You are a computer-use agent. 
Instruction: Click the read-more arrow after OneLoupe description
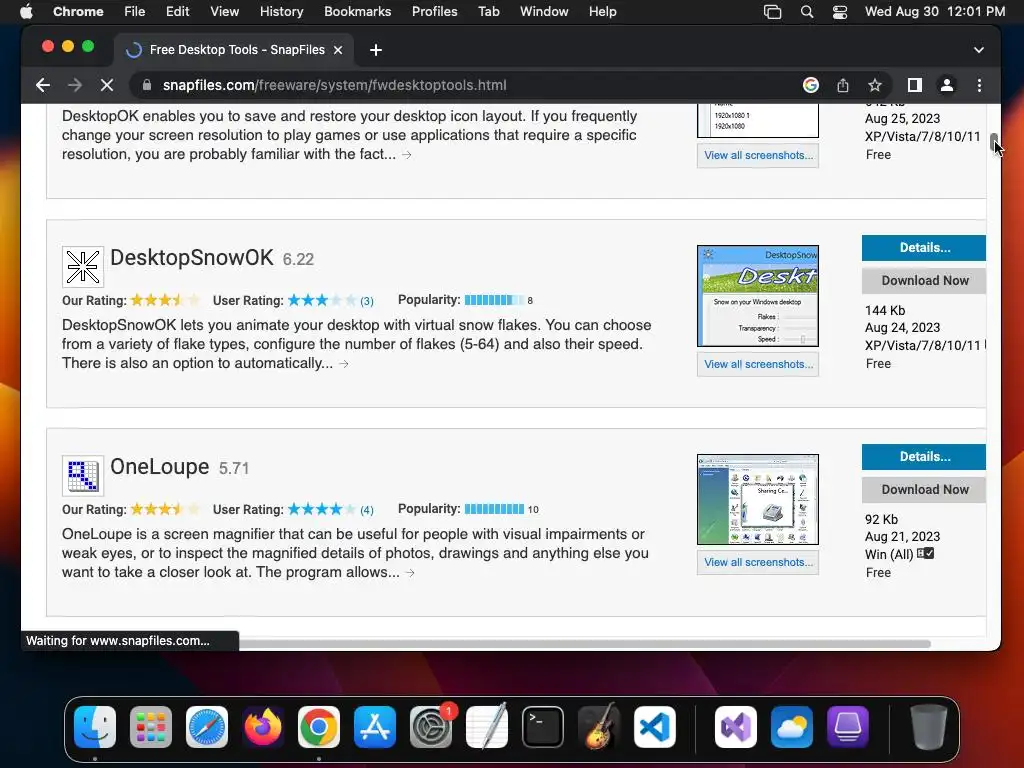410,573
